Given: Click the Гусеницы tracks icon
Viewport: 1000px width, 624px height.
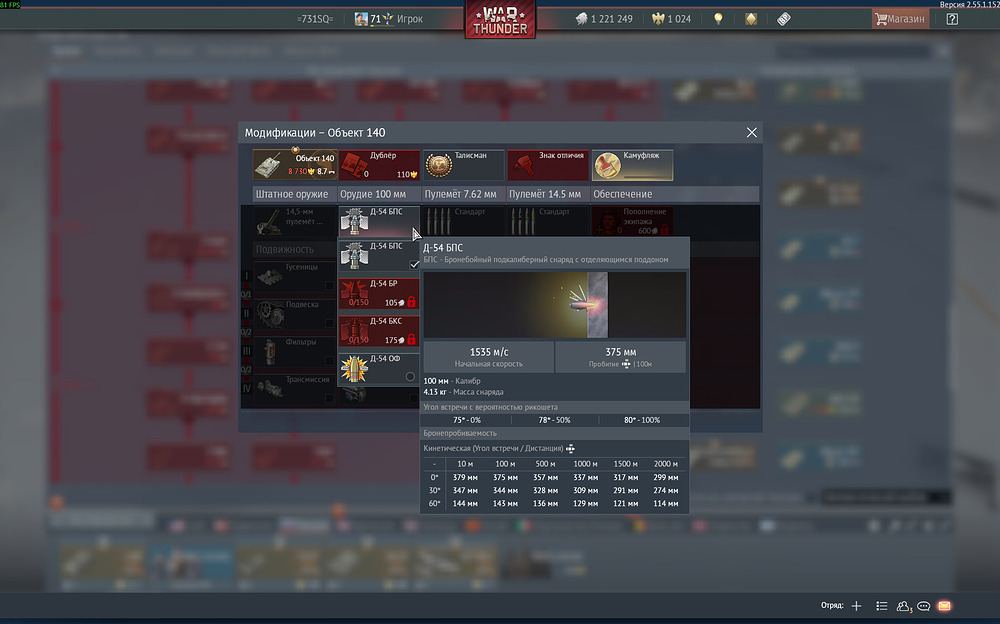Looking at the screenshot, I should click(270, 276).
